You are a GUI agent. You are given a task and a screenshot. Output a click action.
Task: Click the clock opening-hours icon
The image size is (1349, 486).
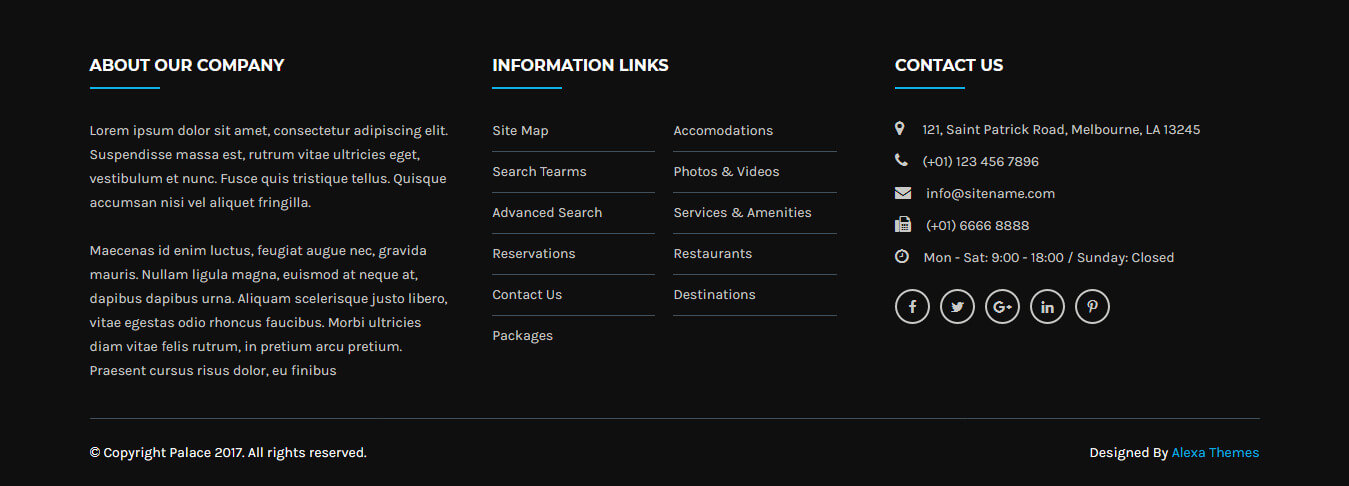[x=902, y=257]
